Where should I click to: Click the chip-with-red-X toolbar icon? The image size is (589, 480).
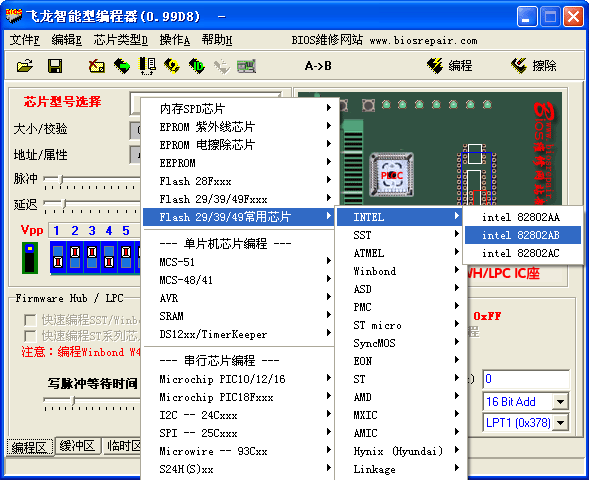click(x=97, y=66)
